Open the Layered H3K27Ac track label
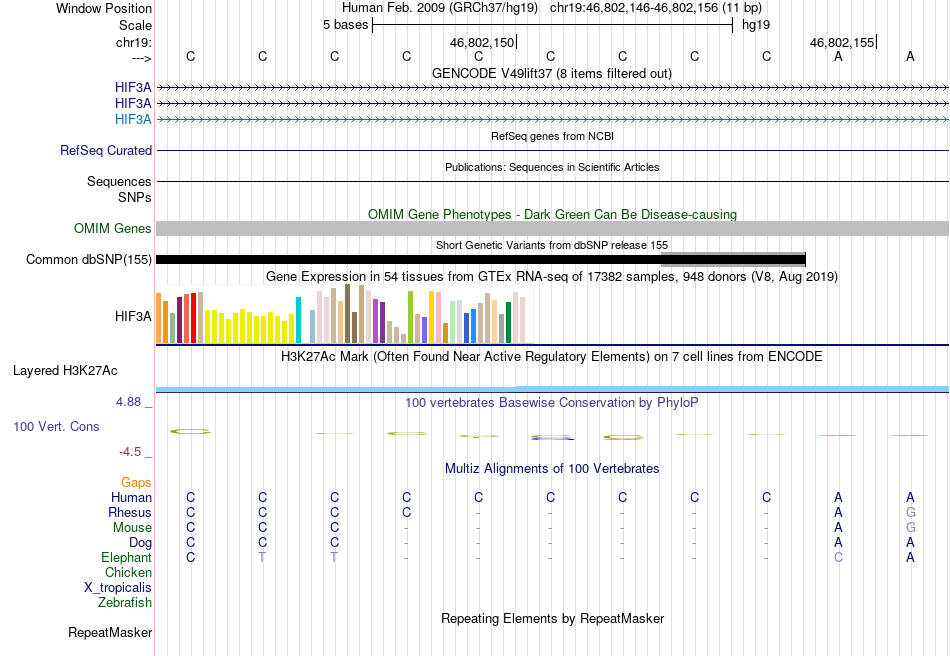The width and height of the screenshot is (950, 656). point(65,371)
